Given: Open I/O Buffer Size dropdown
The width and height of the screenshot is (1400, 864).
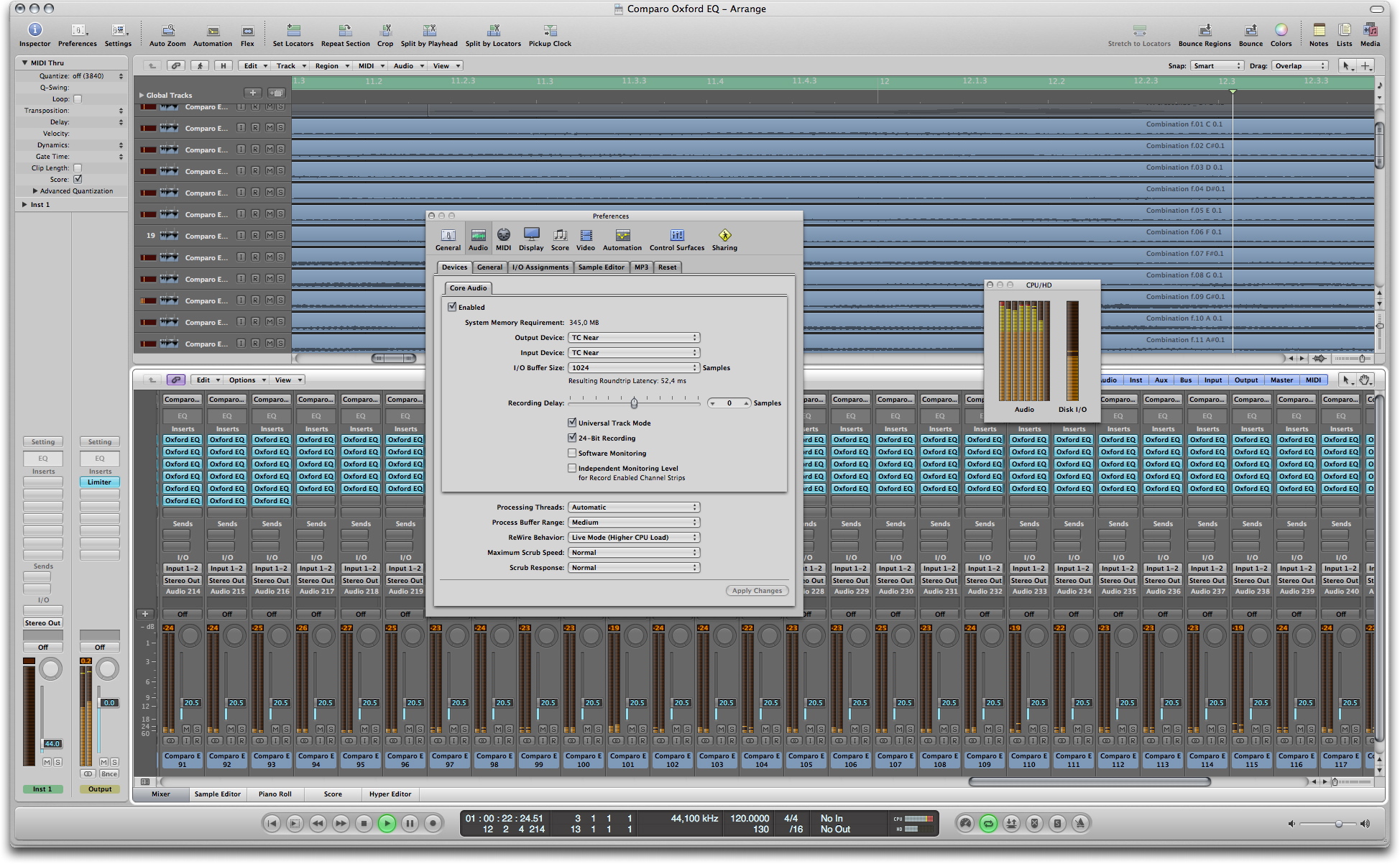Looking at the screenshot, I should tap(634, 367).
